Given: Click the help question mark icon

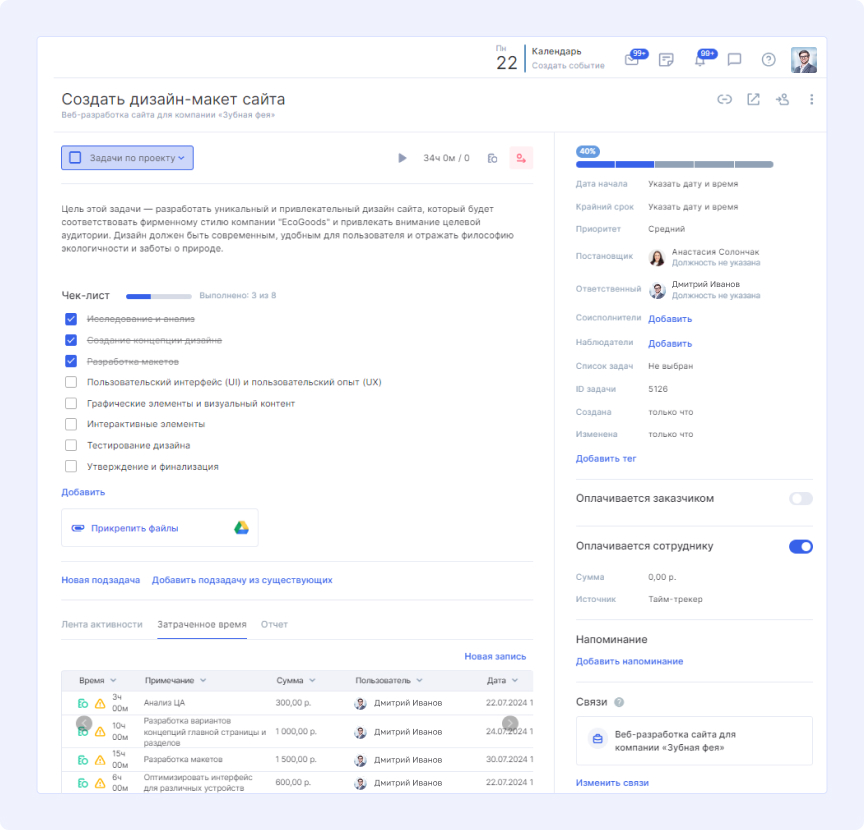Looking at the screenshot, I should tap(768, 60).
